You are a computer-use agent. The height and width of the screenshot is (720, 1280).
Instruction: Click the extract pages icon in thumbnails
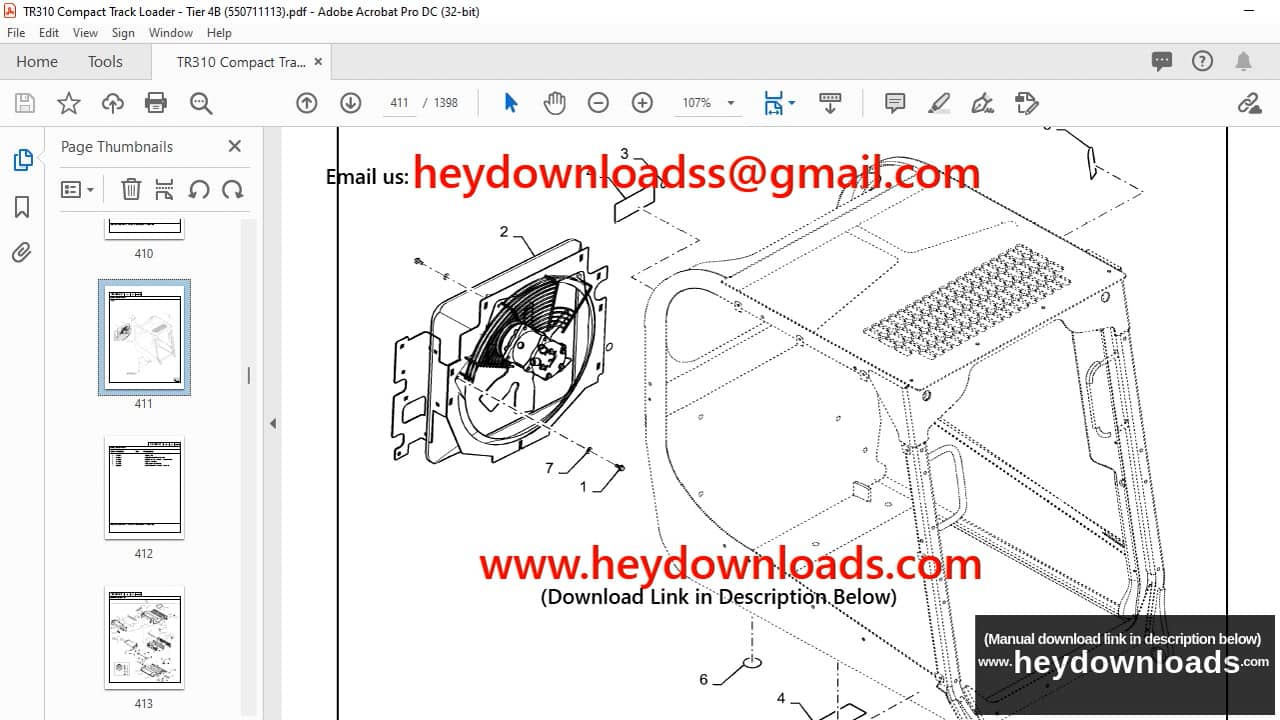pyautogui.click(x=165, y=189)
